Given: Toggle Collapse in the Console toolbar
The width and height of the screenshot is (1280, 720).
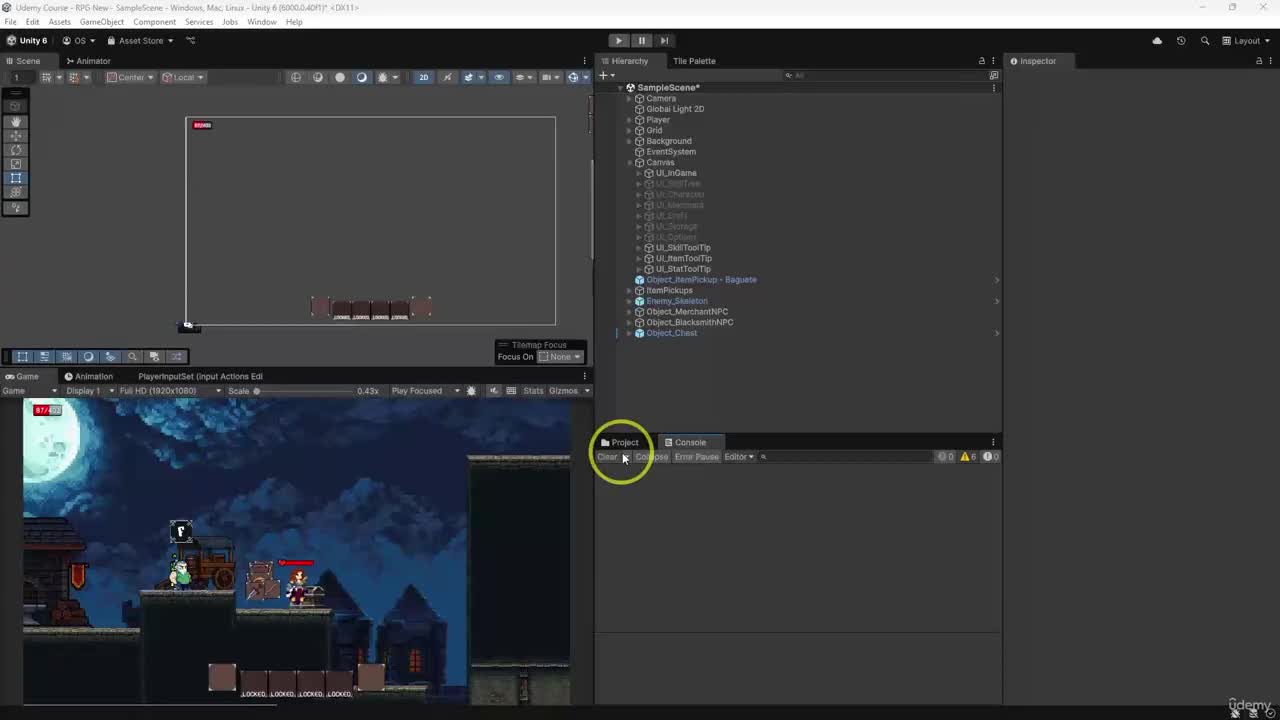Looking at the screenshot, I should coord(651,457).
